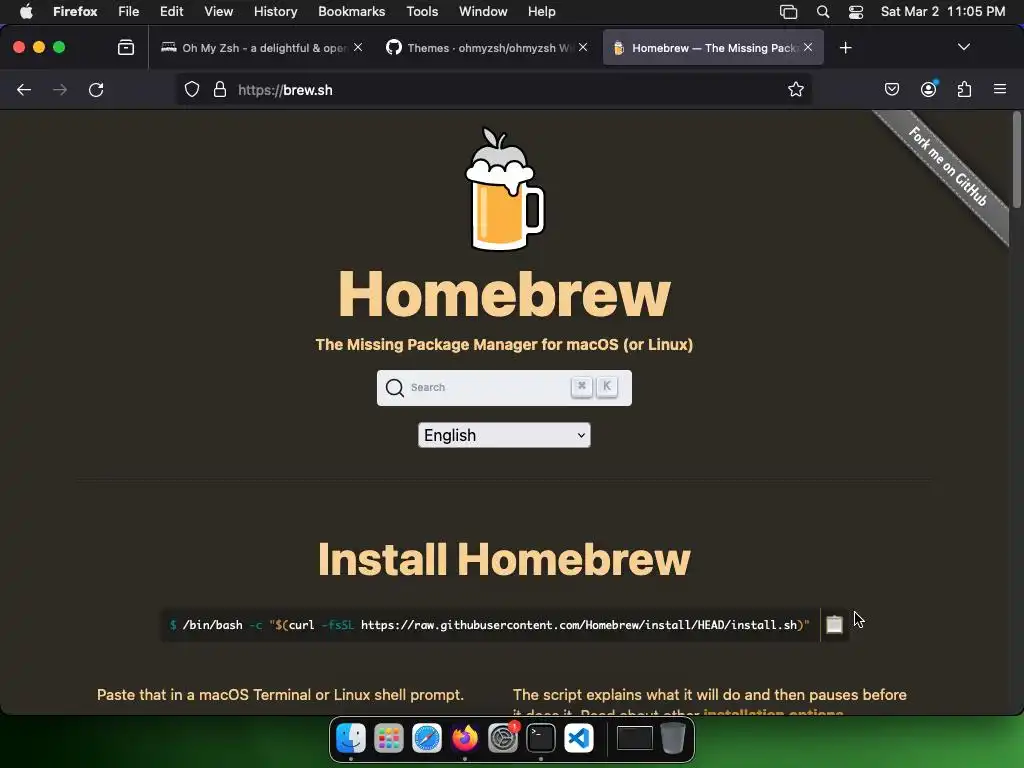
Task: Click the site security padlock icon
Action: (220, 89)
